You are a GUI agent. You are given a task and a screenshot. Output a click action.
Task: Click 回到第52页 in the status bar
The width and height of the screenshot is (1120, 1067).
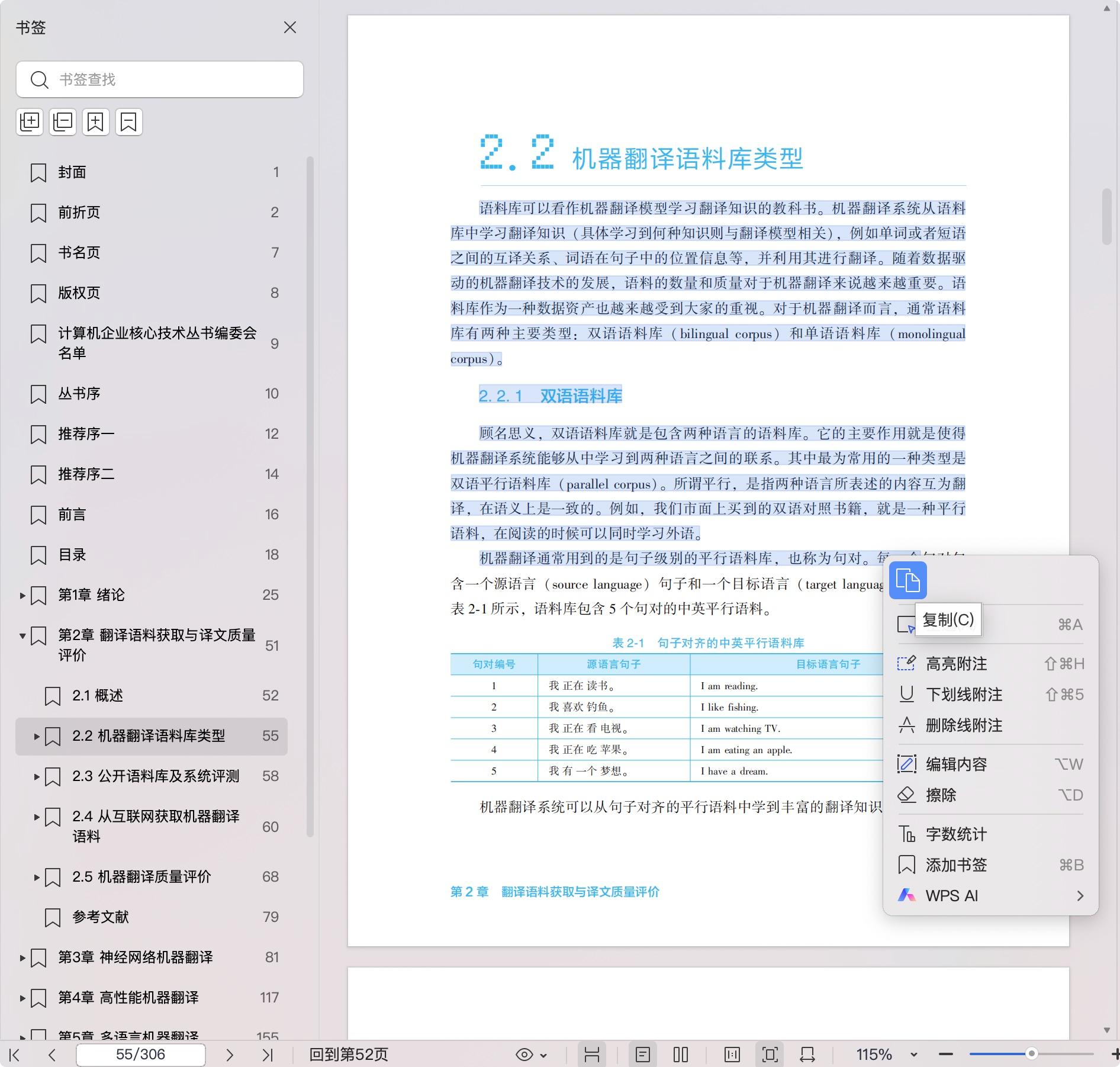coord(349,1054)
